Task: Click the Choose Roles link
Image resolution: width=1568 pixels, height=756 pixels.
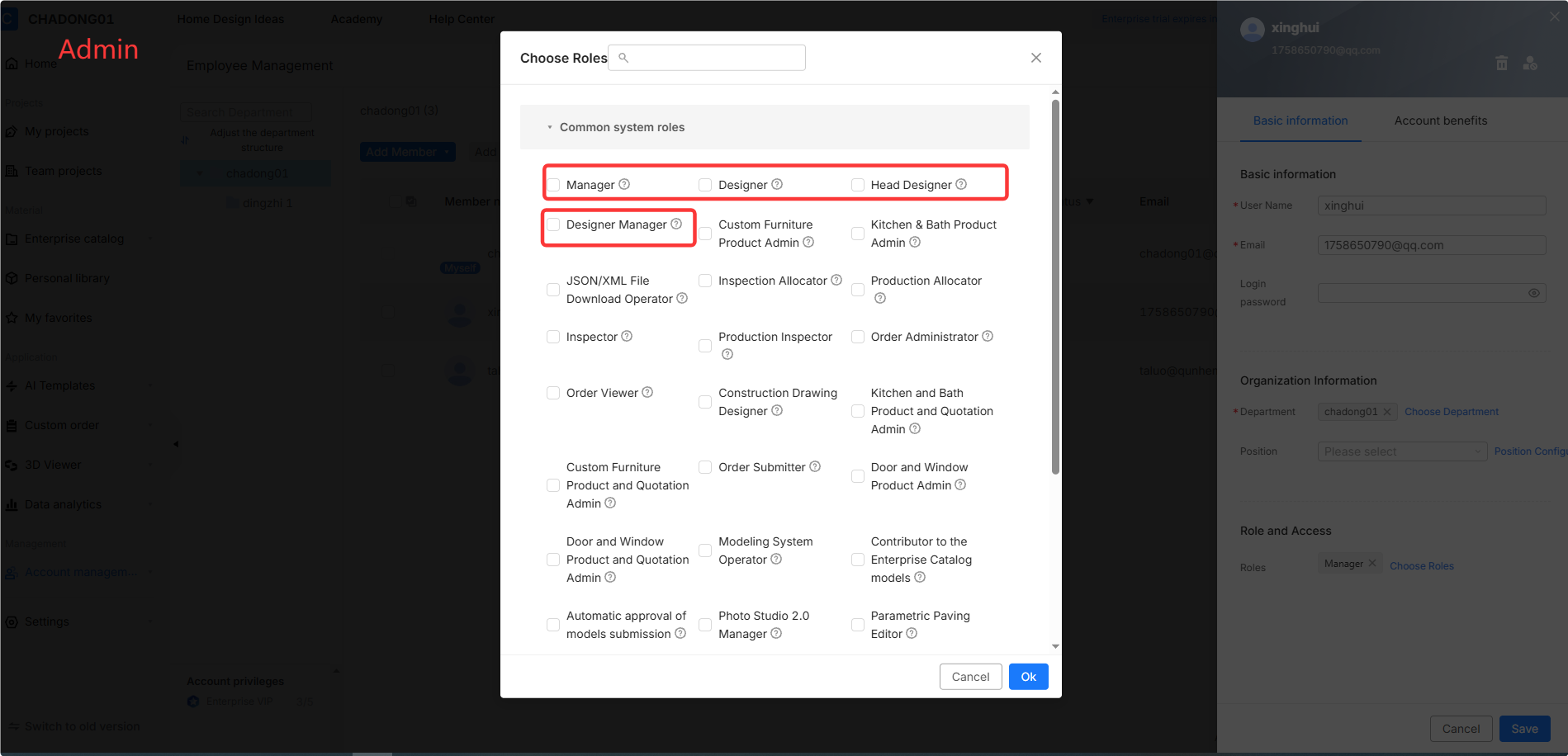Action: tap(1422, 566)
